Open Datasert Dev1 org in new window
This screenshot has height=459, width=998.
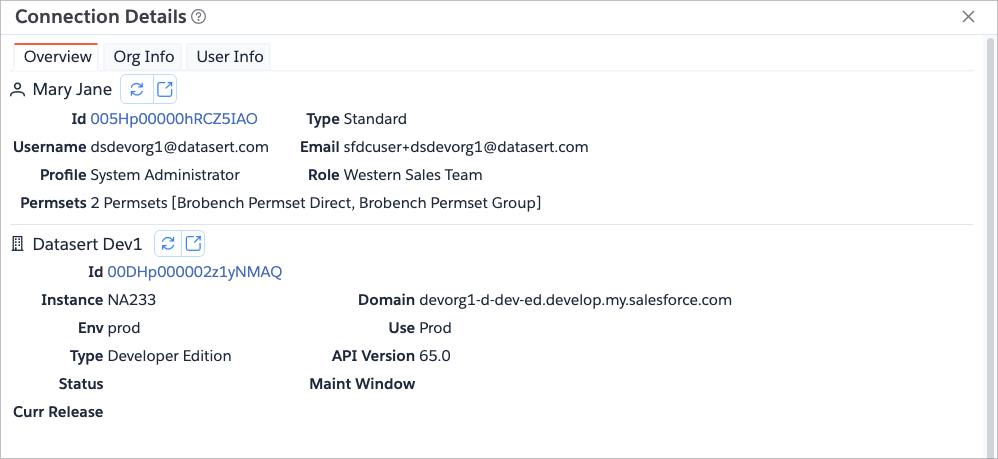pos(194,244)
